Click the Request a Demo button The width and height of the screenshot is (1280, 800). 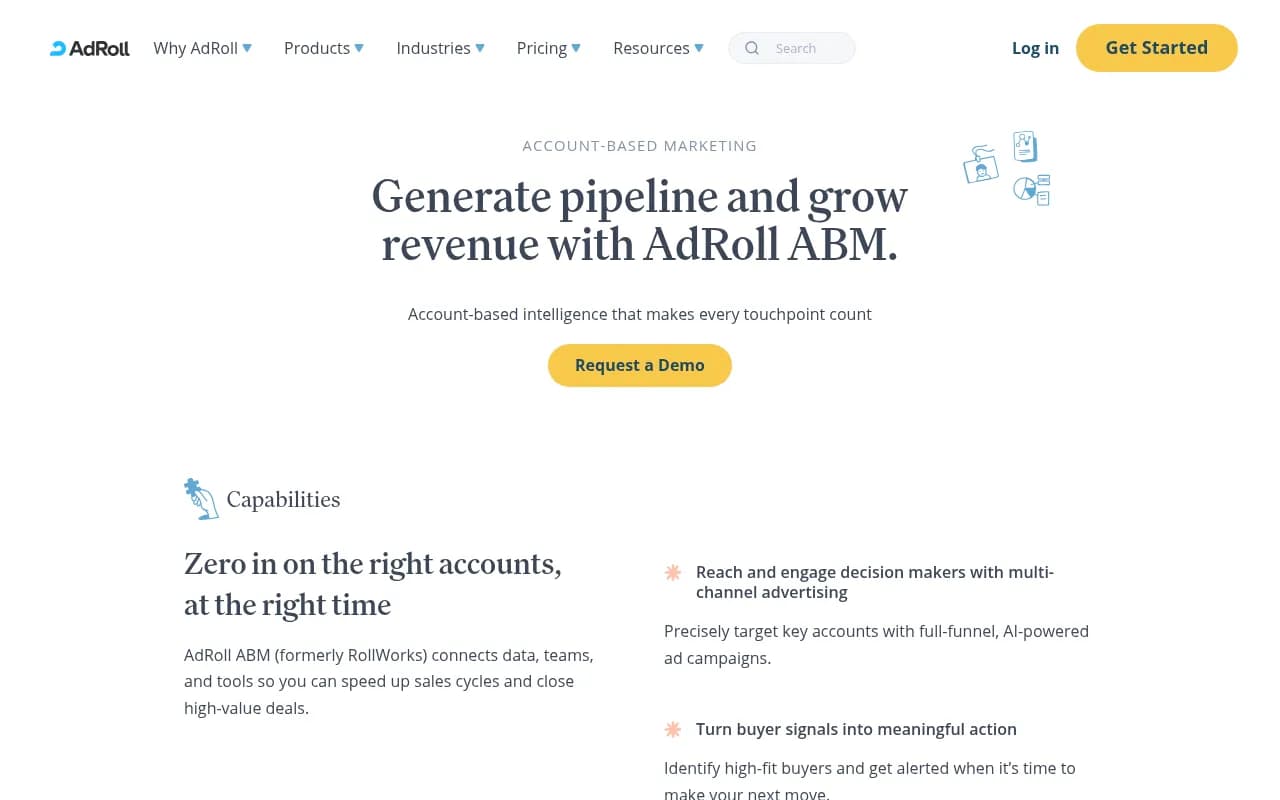(x=639, y=365)
